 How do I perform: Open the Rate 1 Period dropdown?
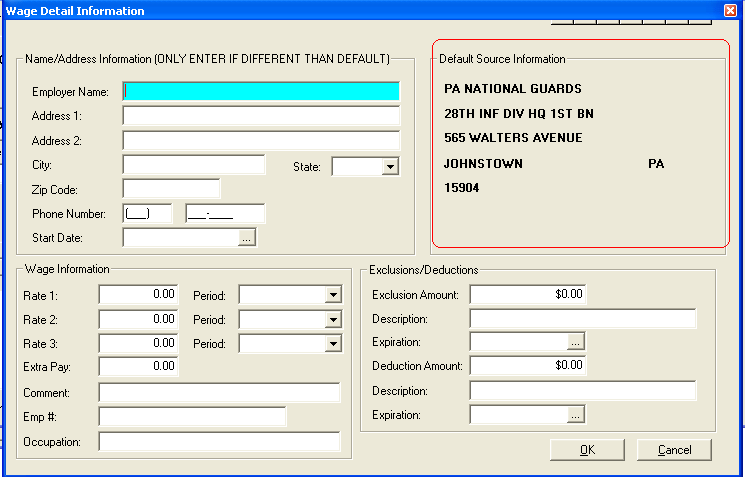click(333, 295)
